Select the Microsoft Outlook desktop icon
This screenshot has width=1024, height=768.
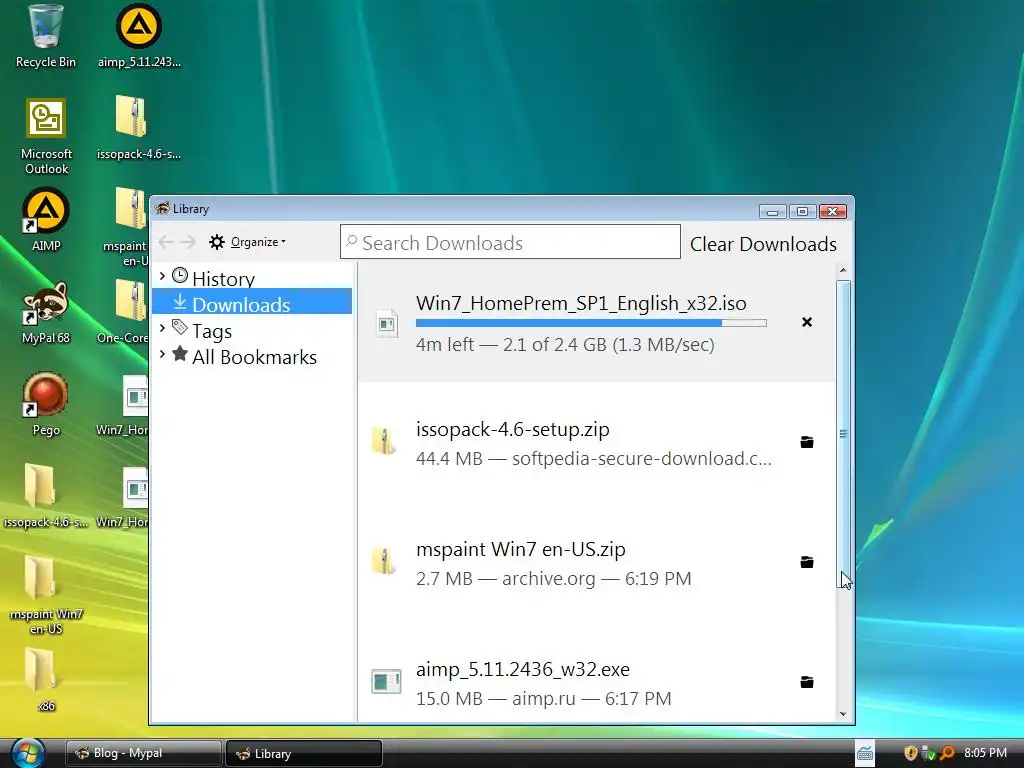[46, 136]
